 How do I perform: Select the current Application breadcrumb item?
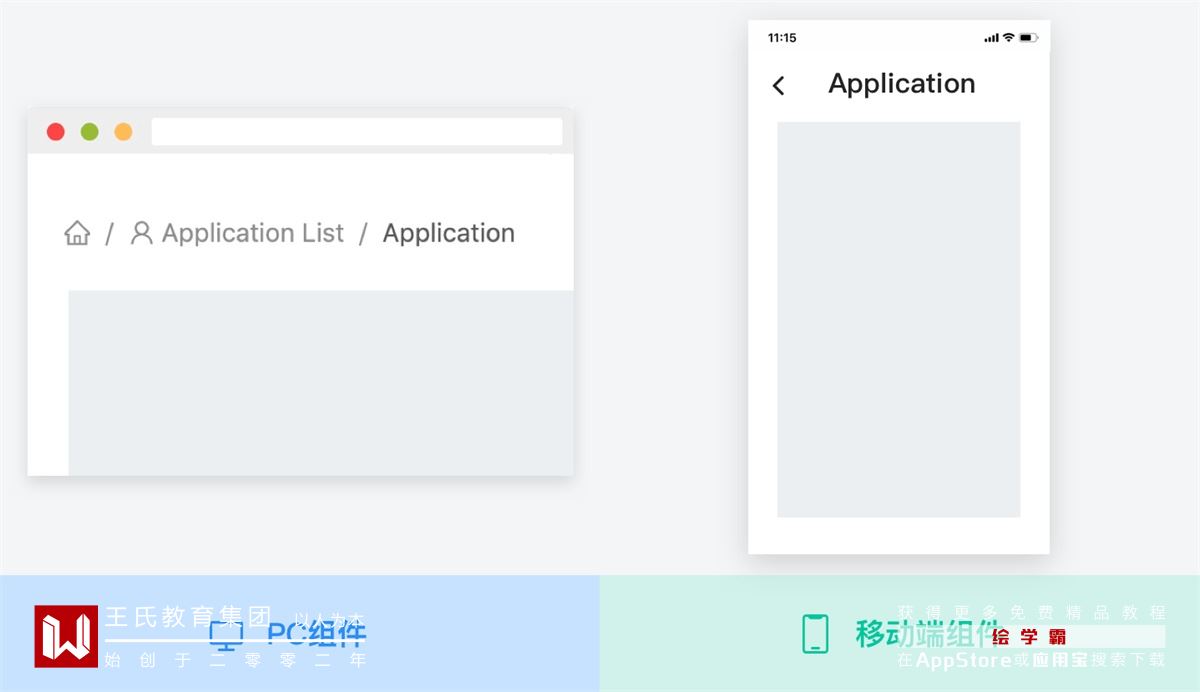point(448,233)
